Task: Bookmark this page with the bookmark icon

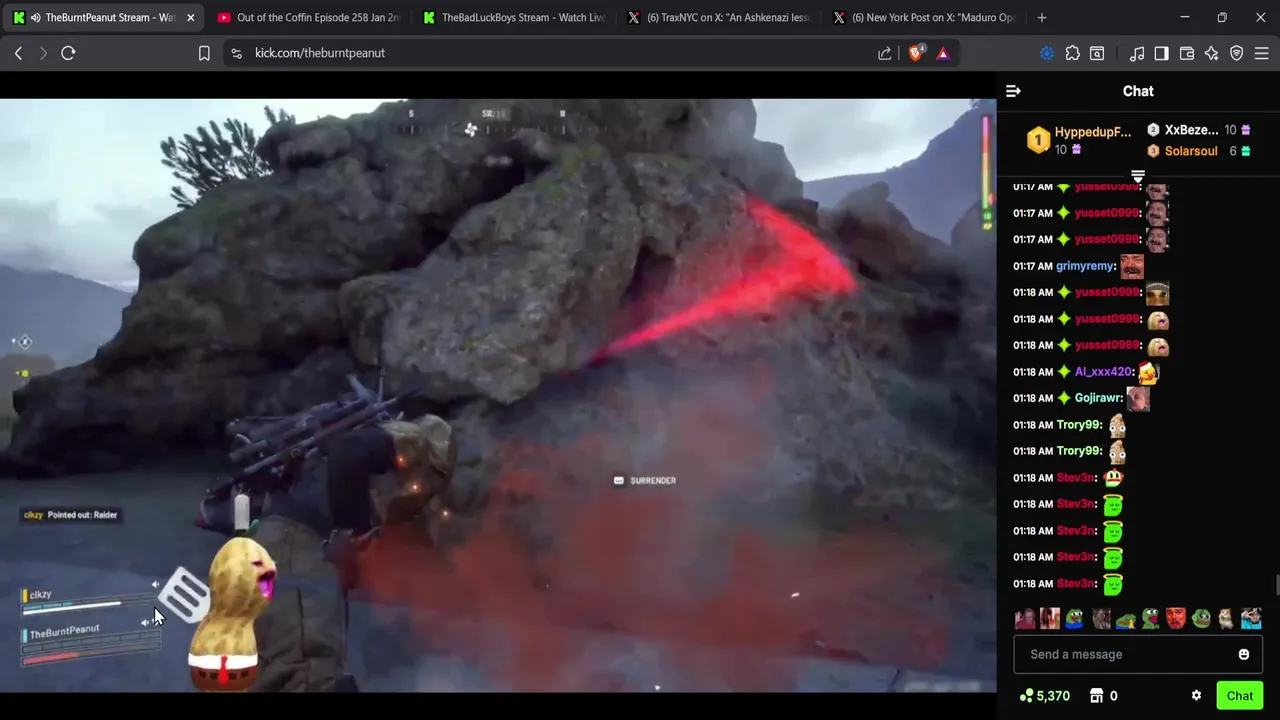Action: pos(204,53)
